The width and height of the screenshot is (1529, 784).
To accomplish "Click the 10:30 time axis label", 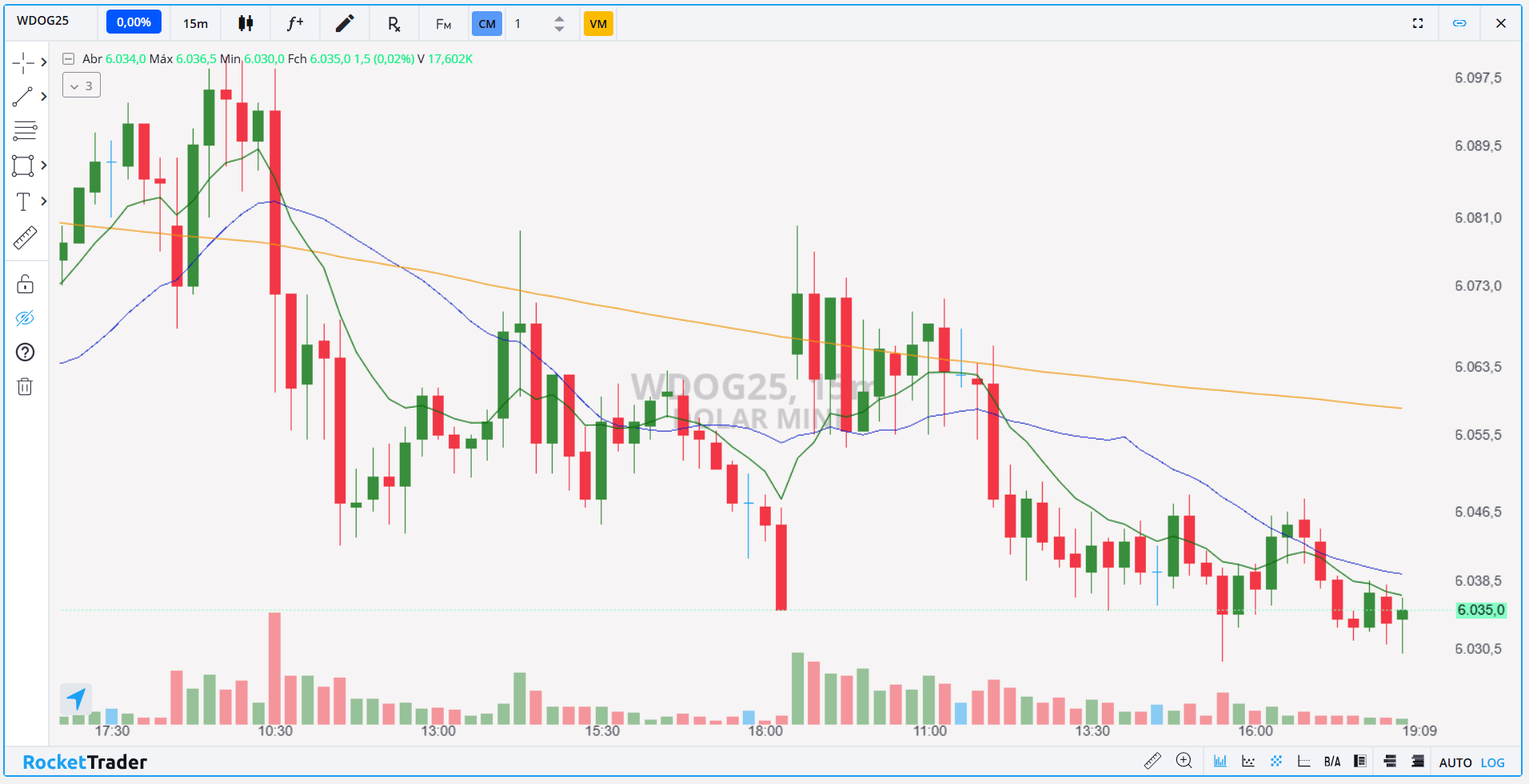I will 275,731.
